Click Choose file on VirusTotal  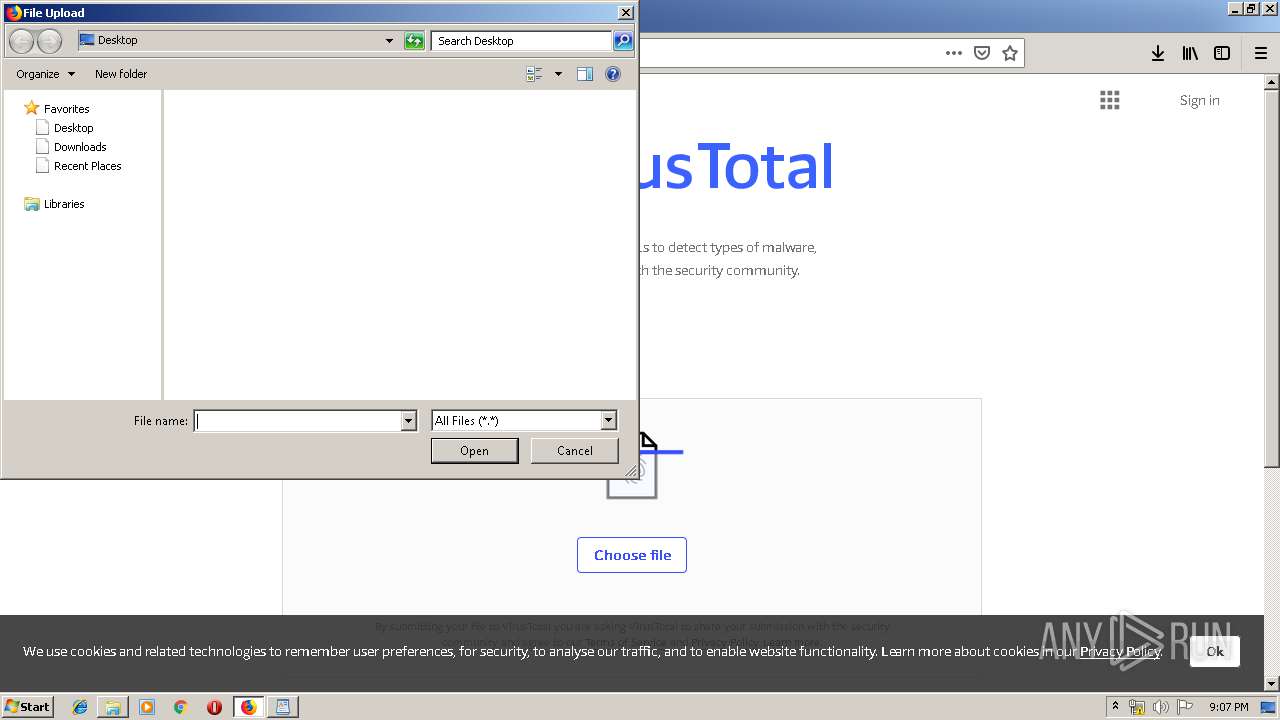pos(632,555)
